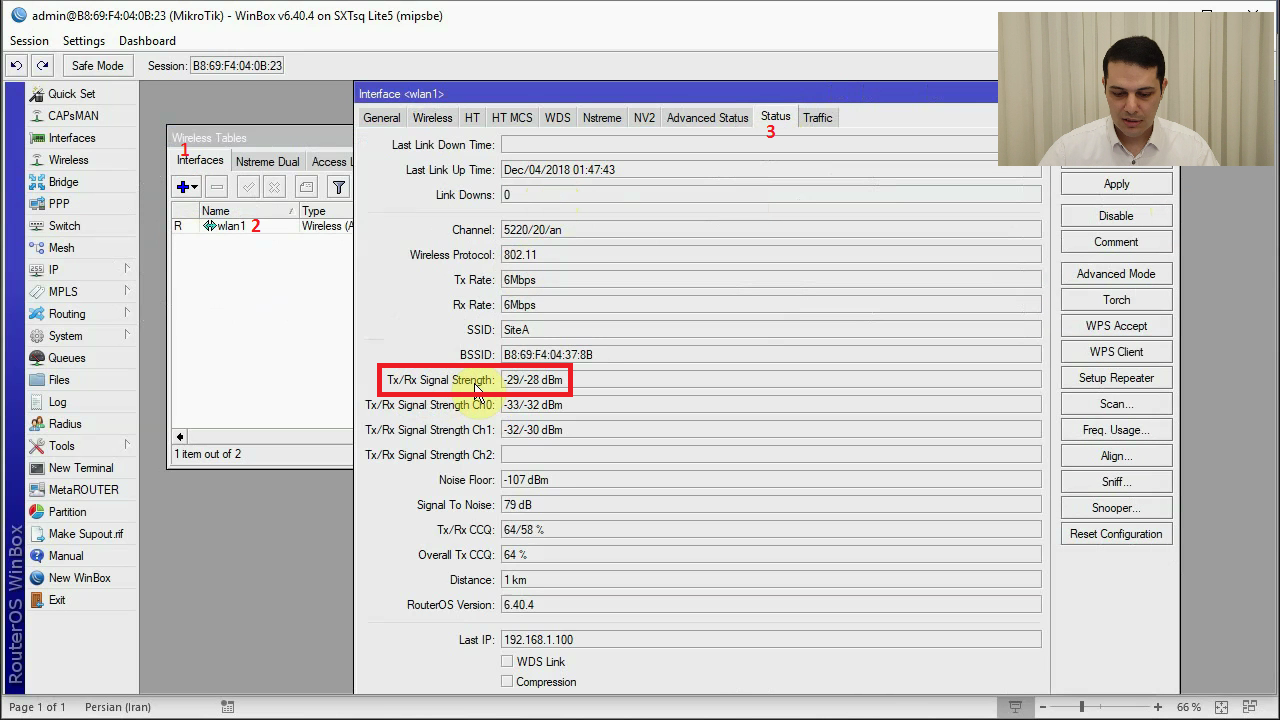Viewport: 1280px width, 720px height.
Task: Open the PPP sidebar entry
Action: point(59,204)
